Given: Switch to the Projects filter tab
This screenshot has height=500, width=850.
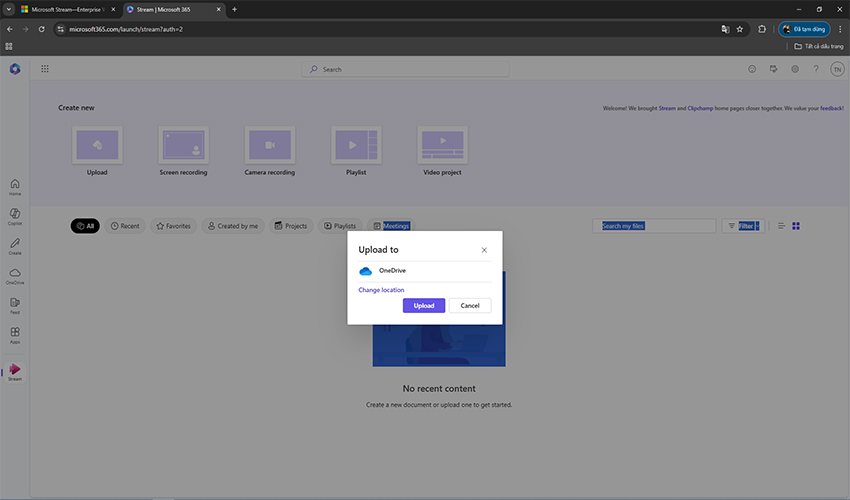Looking at the screenshot, I should tap(291, 226).
